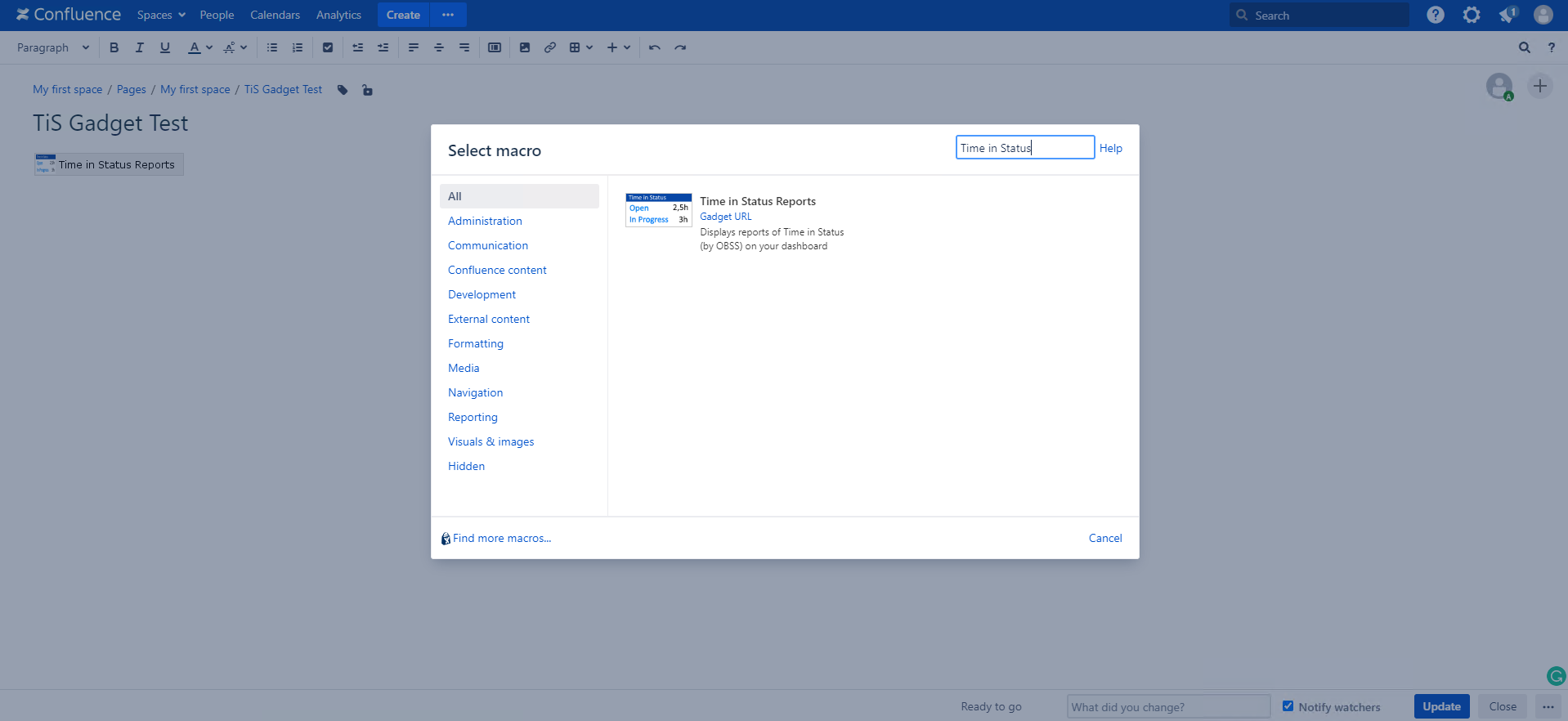
Task: Choose the Time in Status Reports macro thumbnail
Action: tap(658, 210)
